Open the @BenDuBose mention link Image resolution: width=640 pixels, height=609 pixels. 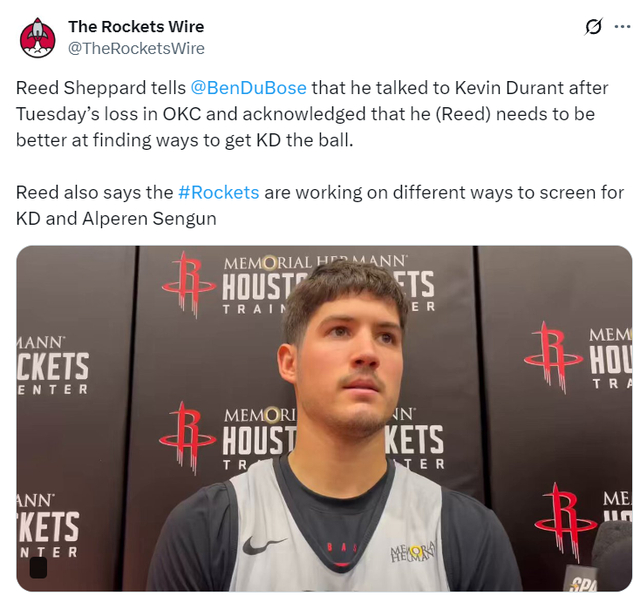248,88
